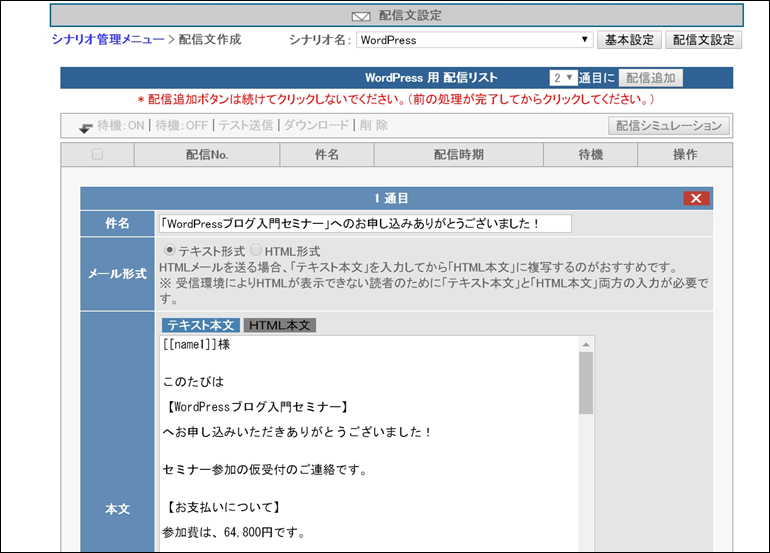Image resolution: width=770 pixels, height=553 pixels.
Task: Click 待機 column header
Action: tap(590, 155)
